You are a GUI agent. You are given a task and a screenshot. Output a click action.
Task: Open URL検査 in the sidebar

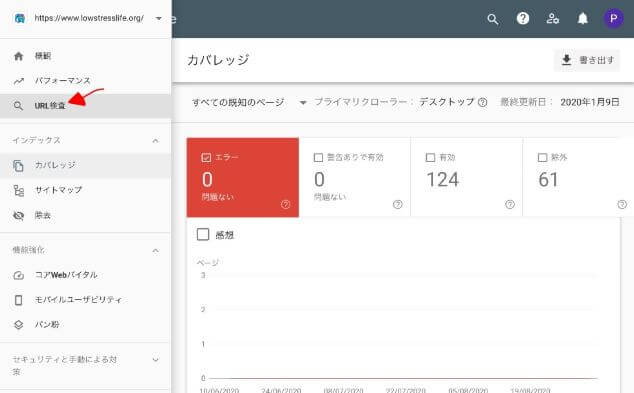click(x=85, y=106)
